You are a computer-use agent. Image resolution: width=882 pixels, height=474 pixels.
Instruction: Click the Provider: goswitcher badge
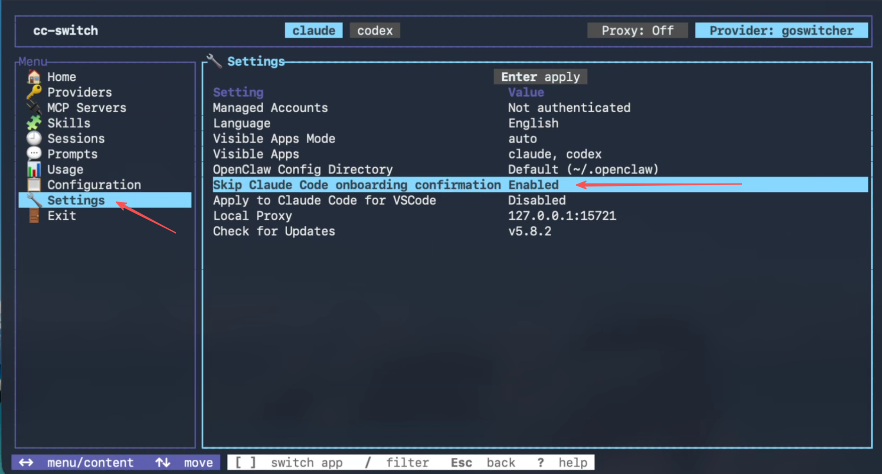(x=781, y=30)
